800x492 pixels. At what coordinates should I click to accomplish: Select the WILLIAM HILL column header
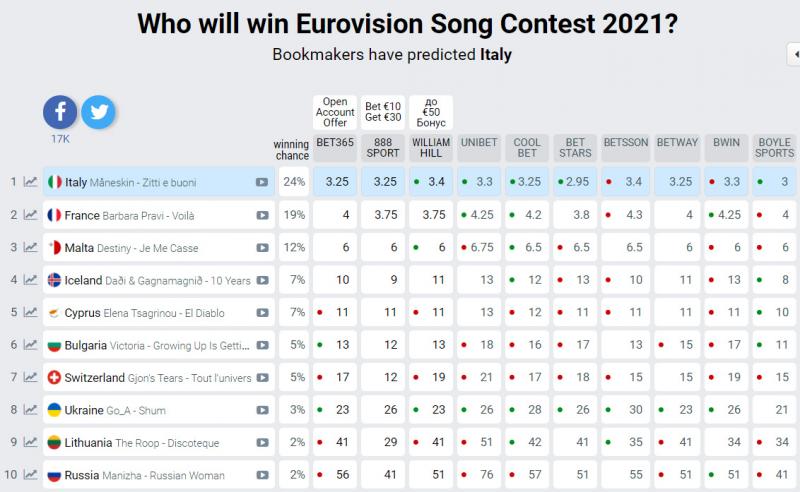point(431,148)
